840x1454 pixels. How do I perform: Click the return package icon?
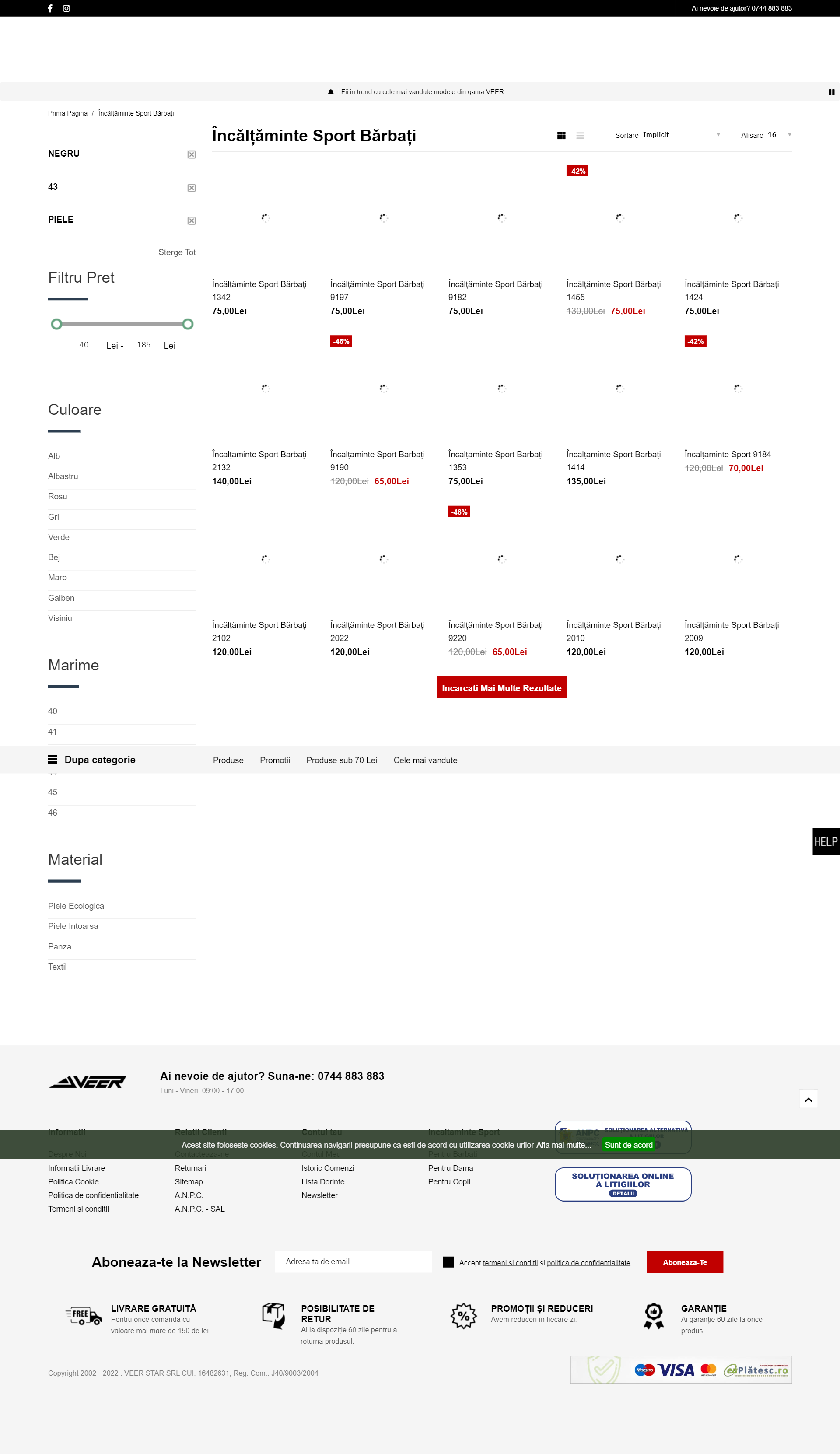274,1316
